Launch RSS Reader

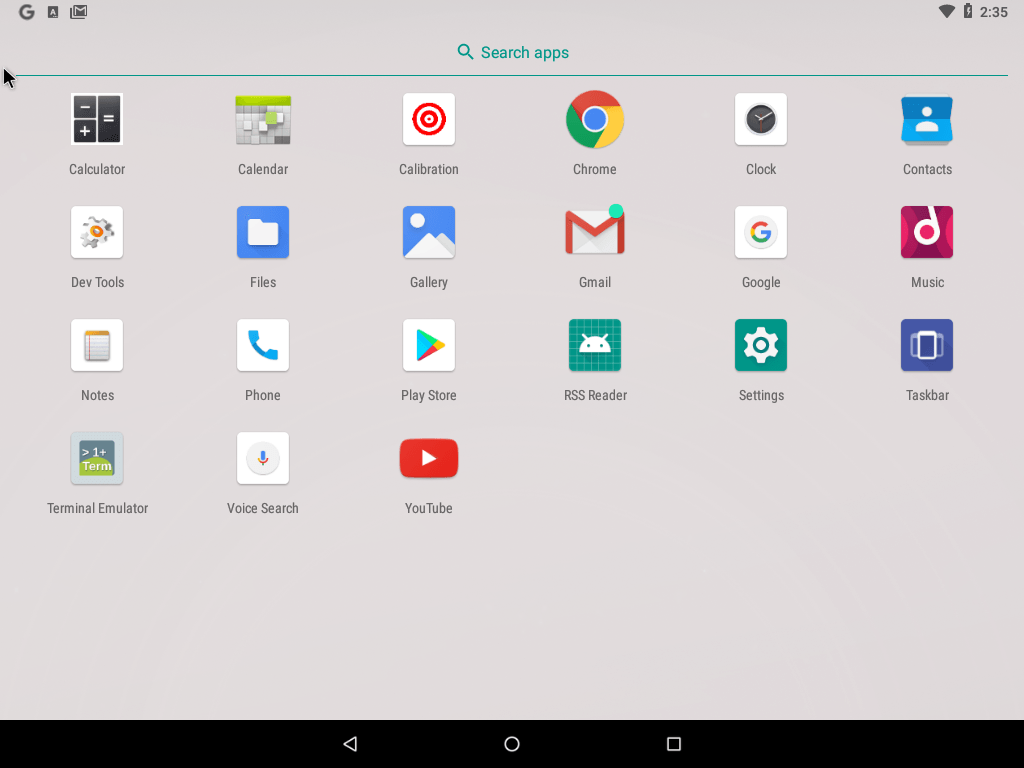click(594, 345)
